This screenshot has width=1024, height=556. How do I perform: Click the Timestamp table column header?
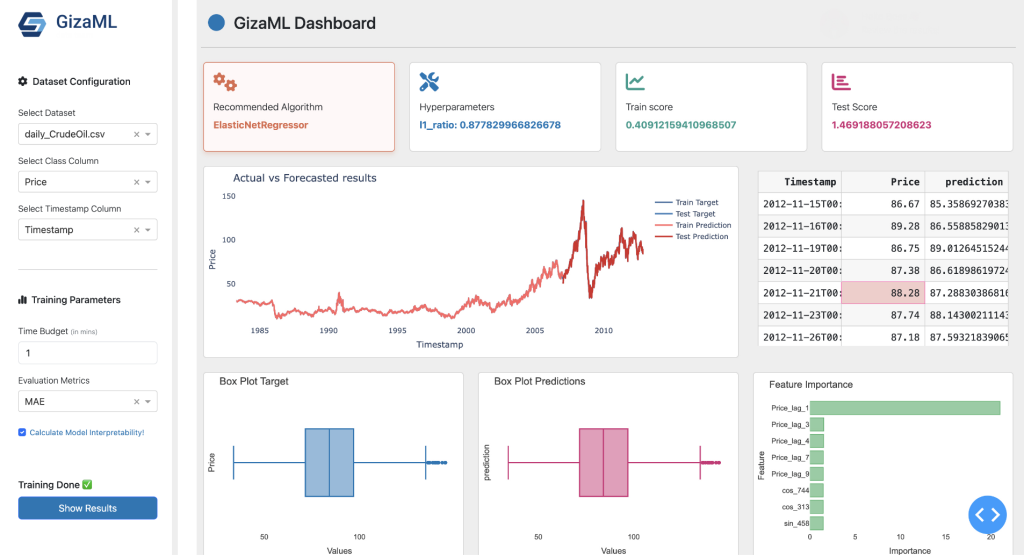800,182
